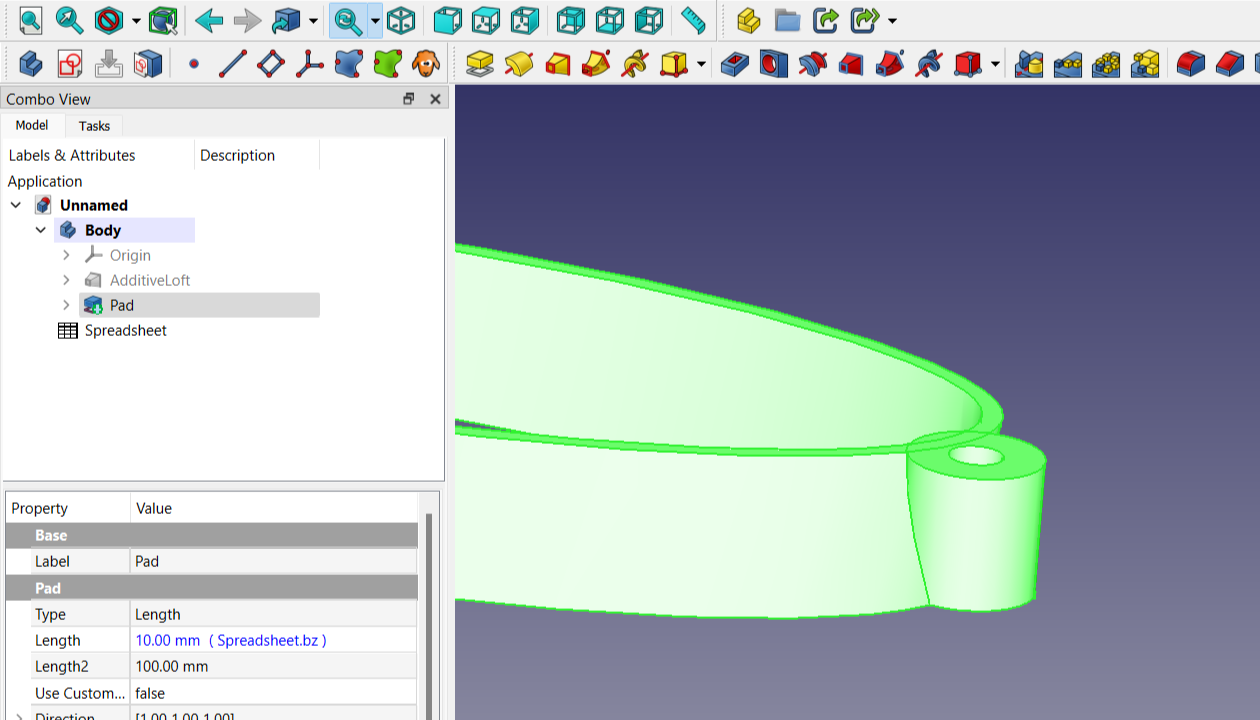Expand the Origin tree item

point(66,255)
